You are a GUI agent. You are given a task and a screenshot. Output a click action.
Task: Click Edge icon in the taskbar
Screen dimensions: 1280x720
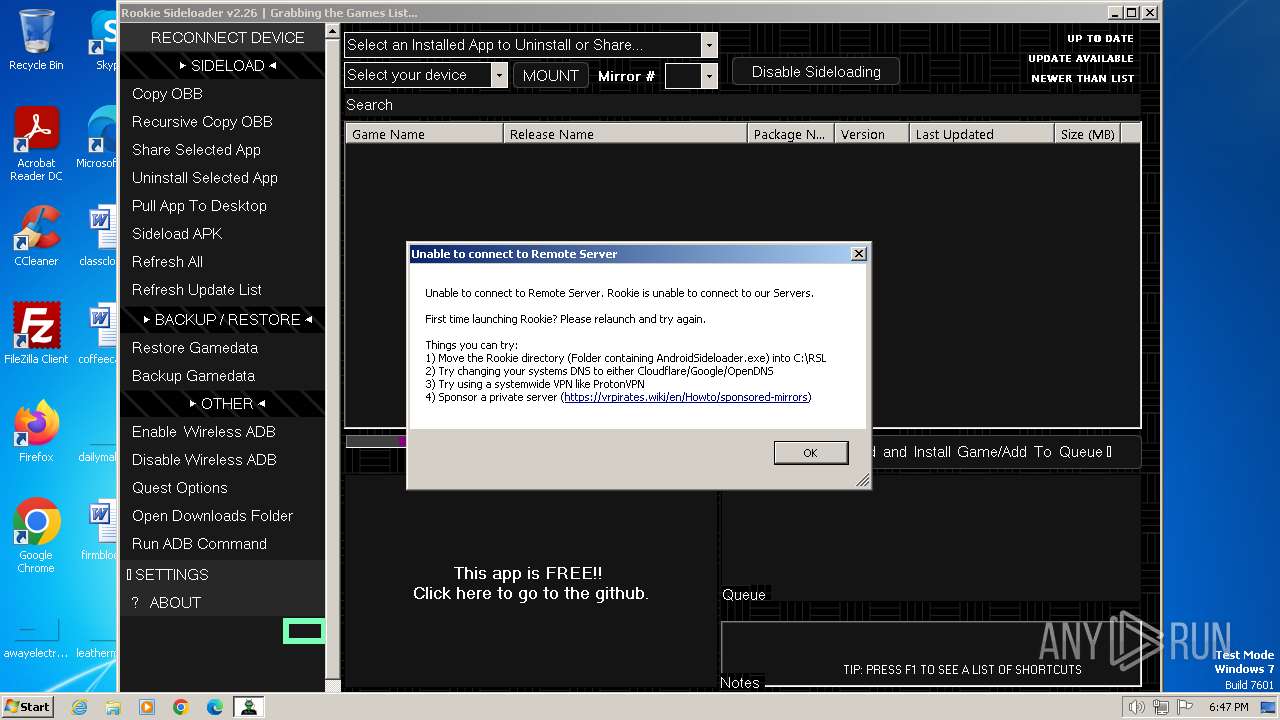click(x=215, y=707)
